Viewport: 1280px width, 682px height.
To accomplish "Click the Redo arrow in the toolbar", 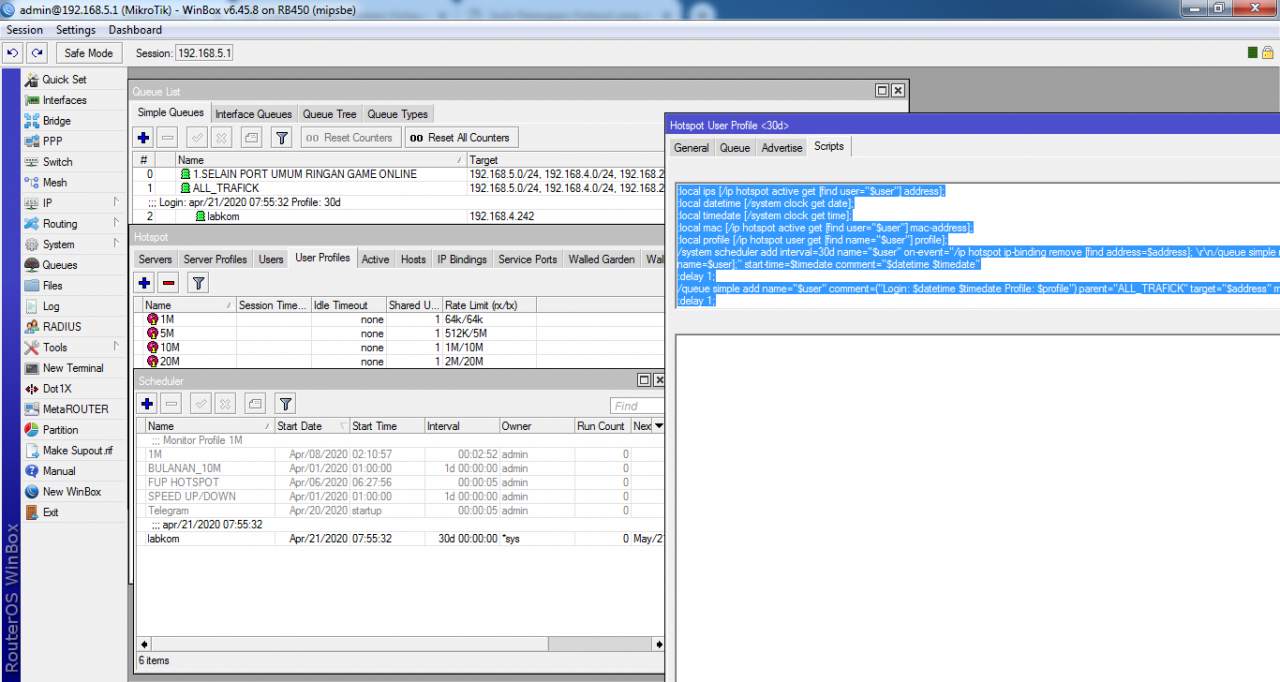I will (37, 53).
